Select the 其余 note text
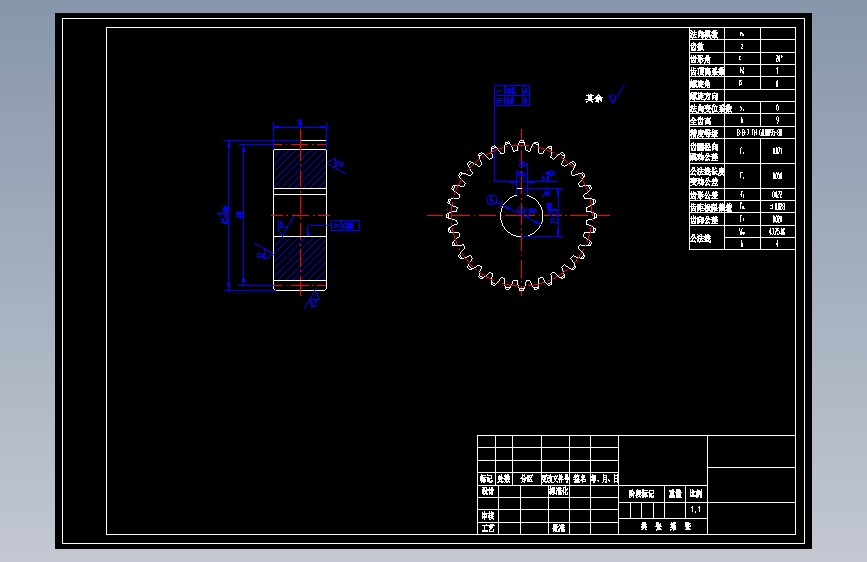 pyautogui.click(x=594, y=98)
